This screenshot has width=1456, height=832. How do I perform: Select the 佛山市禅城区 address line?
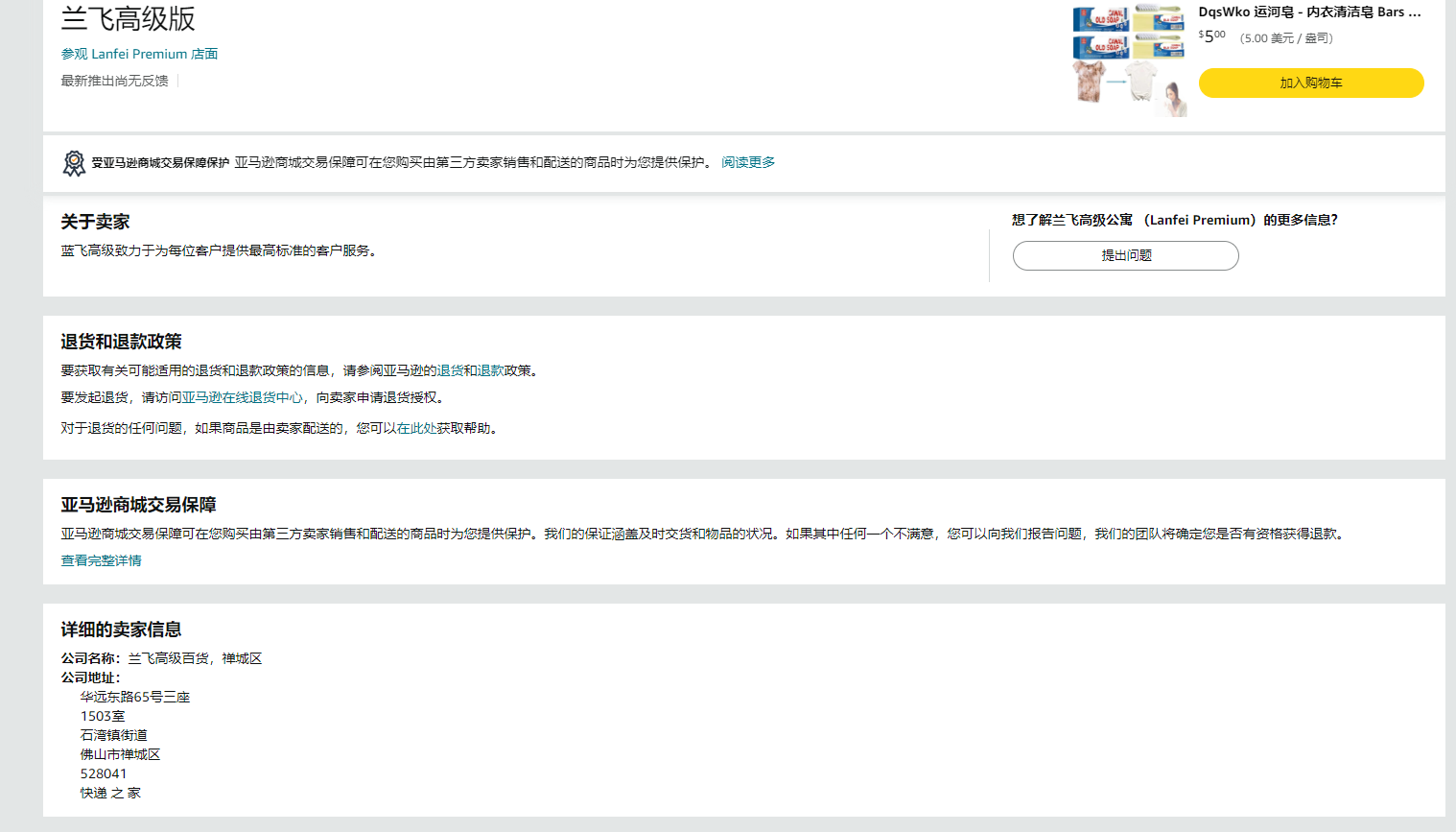coord(121,754)
